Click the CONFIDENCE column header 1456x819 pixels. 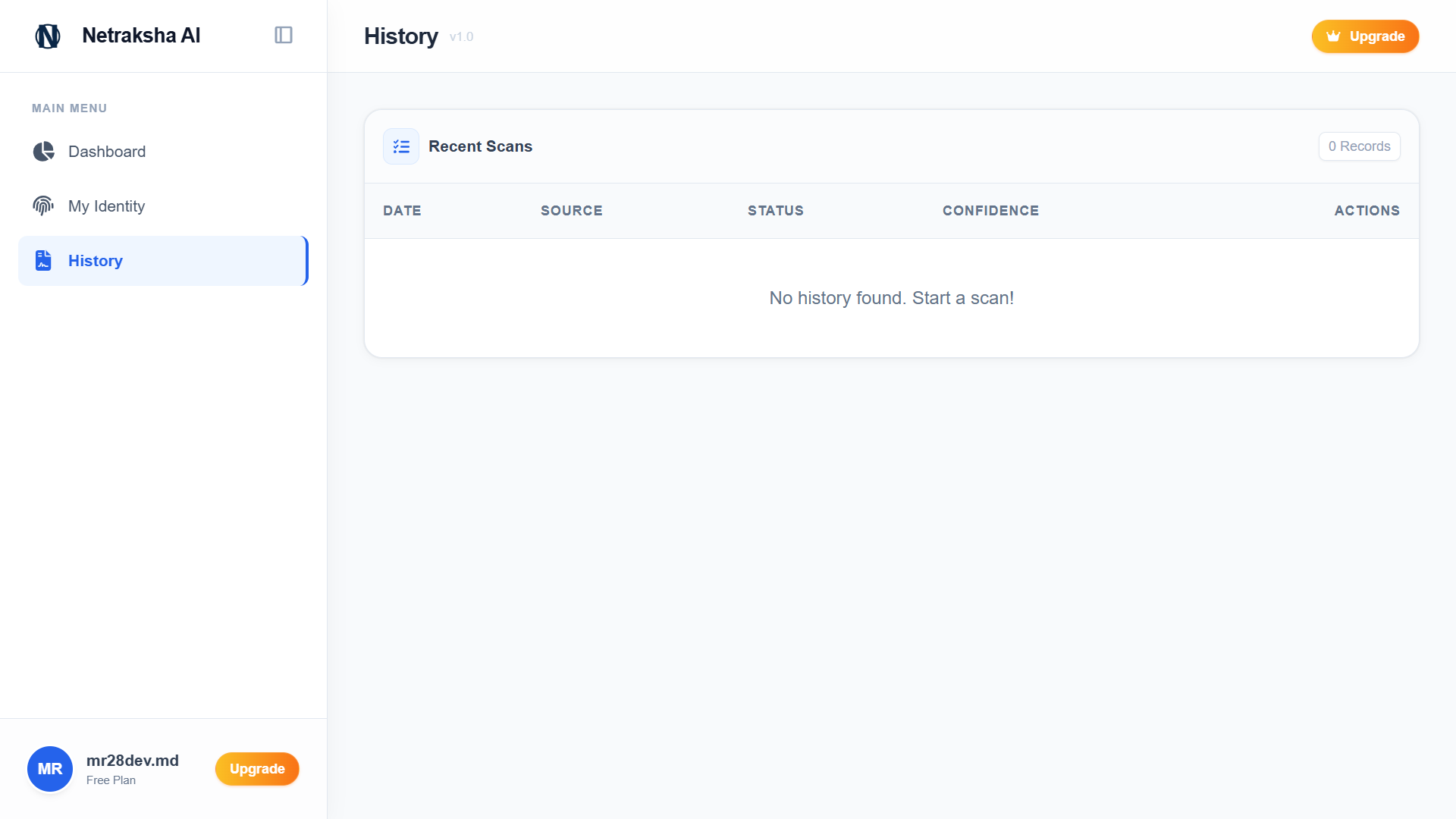990,211
